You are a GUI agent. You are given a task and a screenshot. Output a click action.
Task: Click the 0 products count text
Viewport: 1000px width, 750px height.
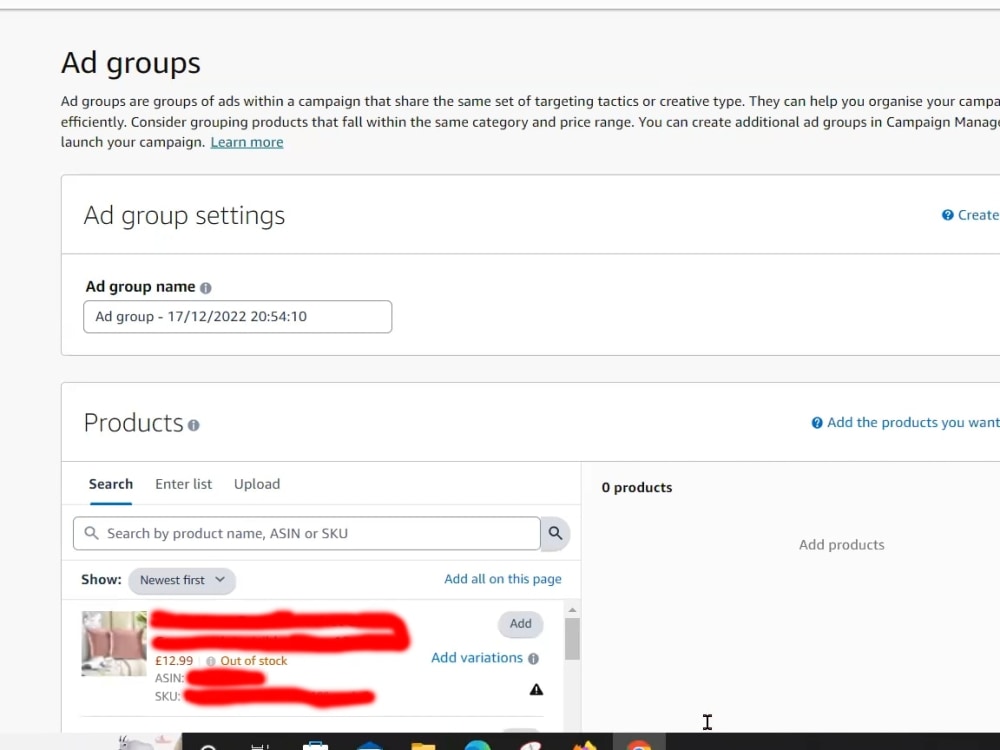pyautogui.click(x=636, y=487)
